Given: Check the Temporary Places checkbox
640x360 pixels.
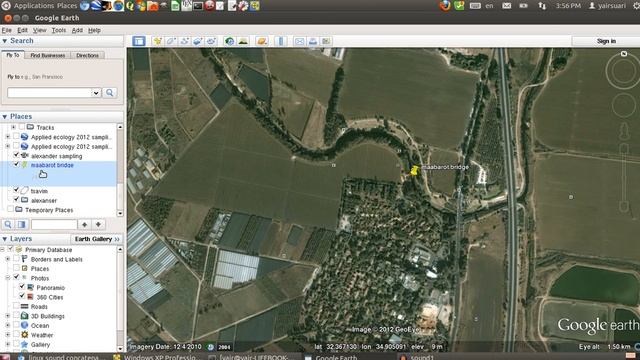Looking at the screenshot, I should coord(10,209).
